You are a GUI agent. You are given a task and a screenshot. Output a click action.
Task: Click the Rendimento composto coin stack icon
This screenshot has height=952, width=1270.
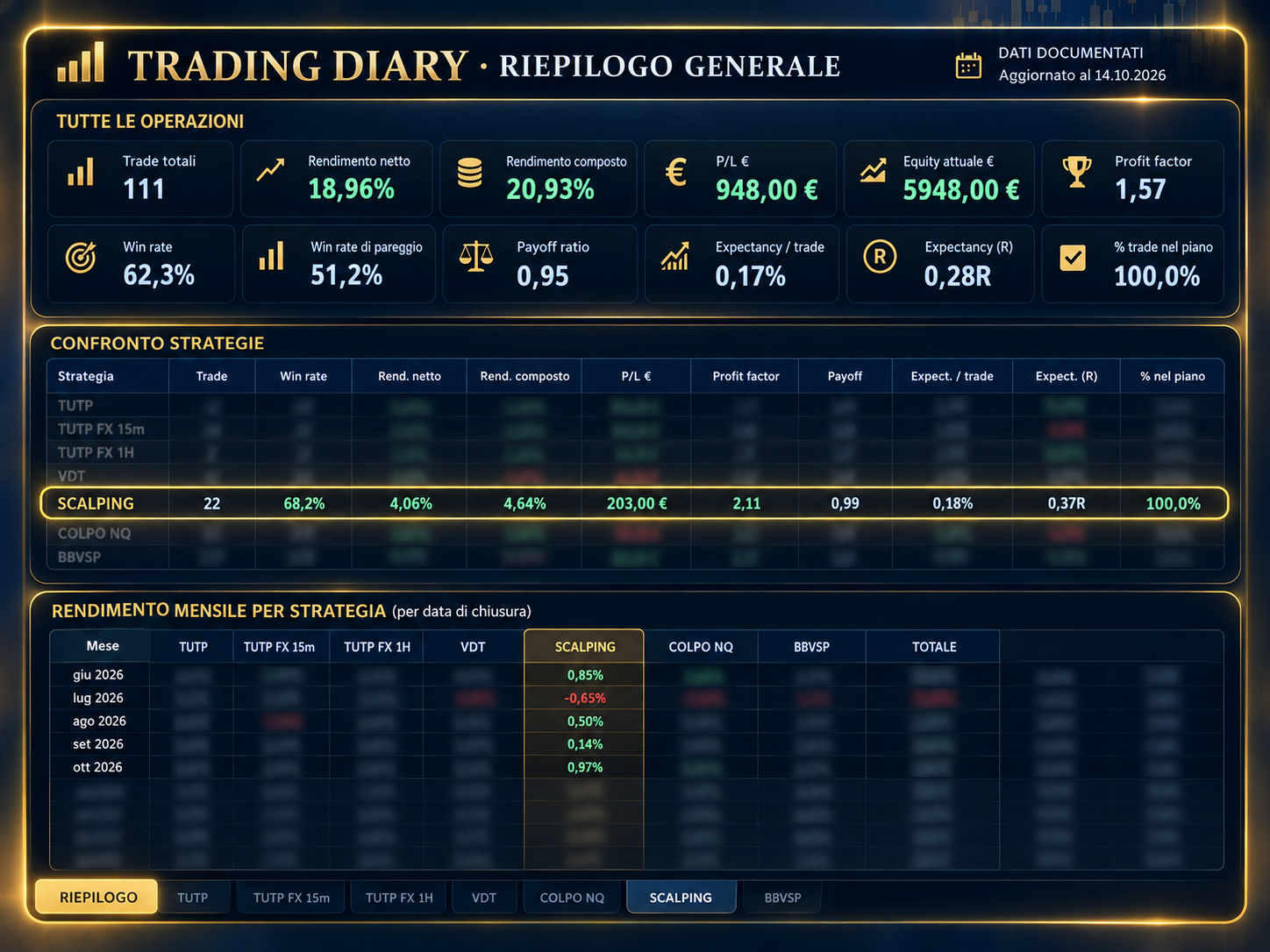pos(470,173)
